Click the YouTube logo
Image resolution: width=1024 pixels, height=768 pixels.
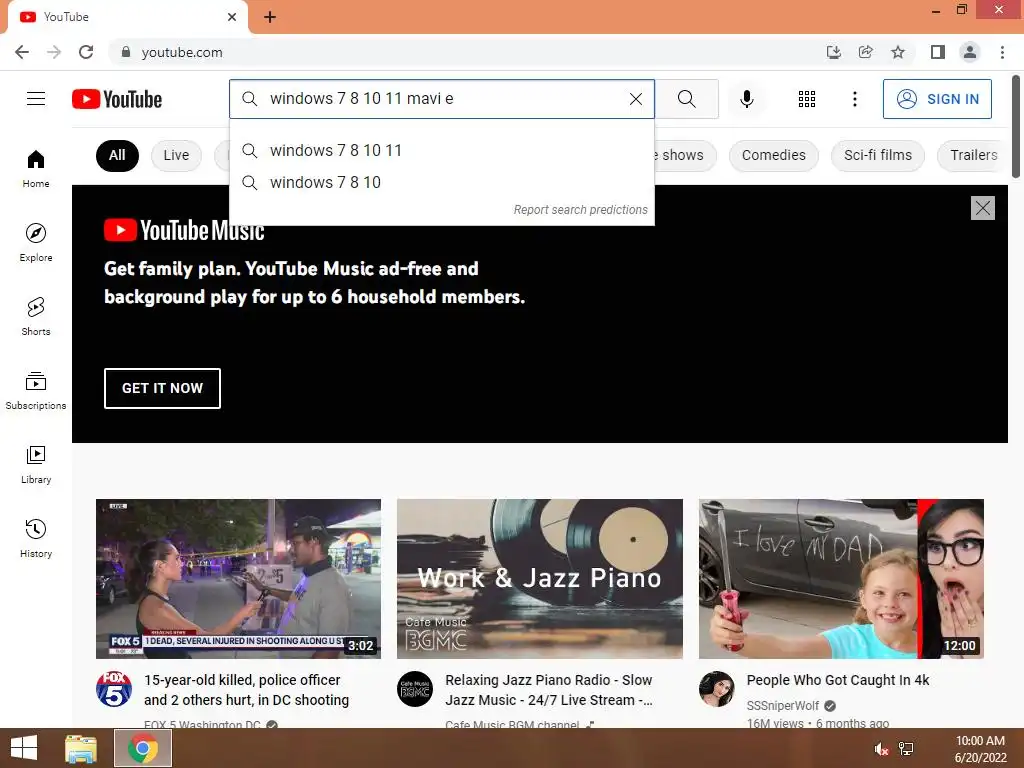pyautogui.click(x=117, y=99)
